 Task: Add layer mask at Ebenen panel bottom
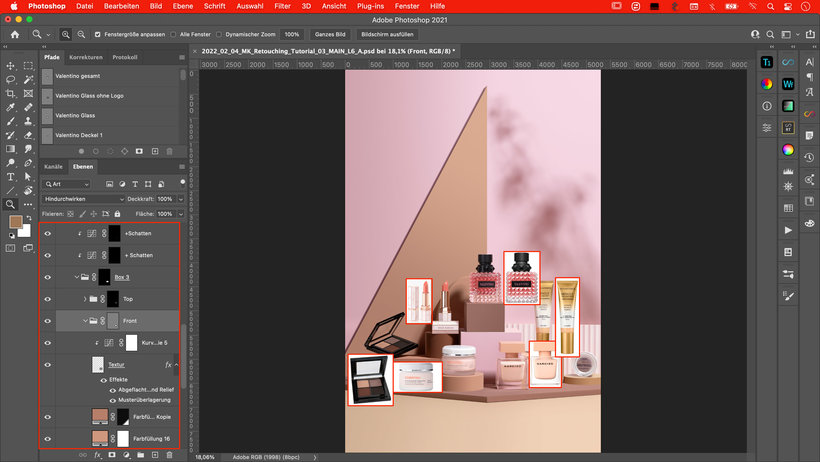pos(111,455)
